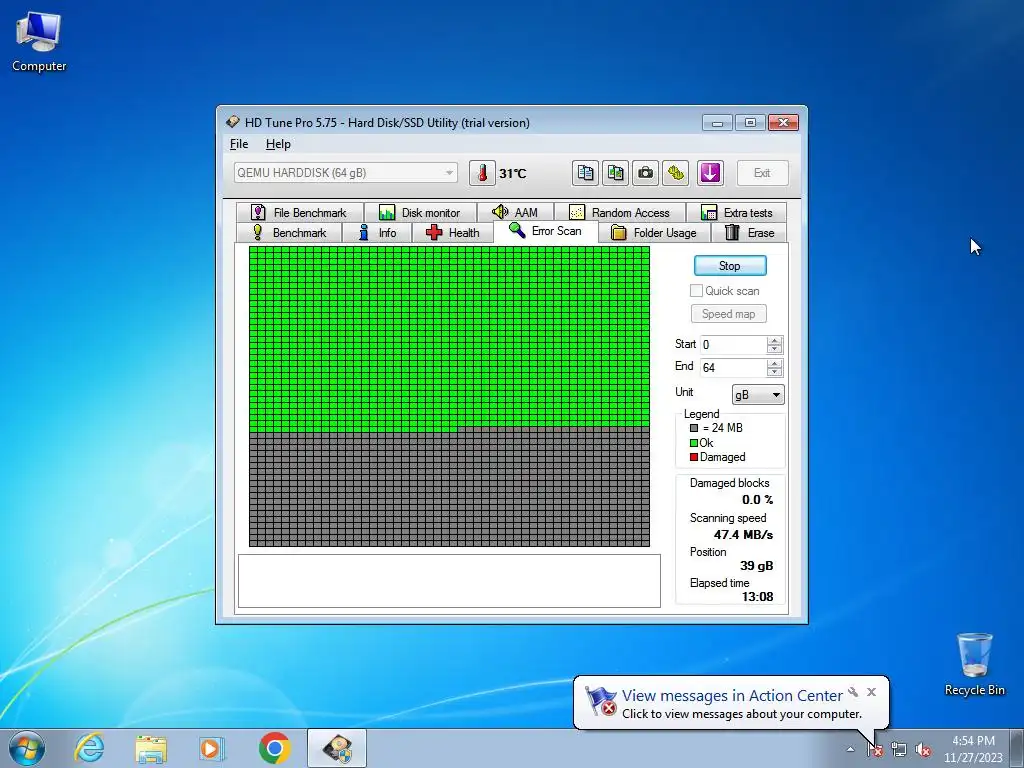Switch to the Benchmark tab

tap(289, 232)
